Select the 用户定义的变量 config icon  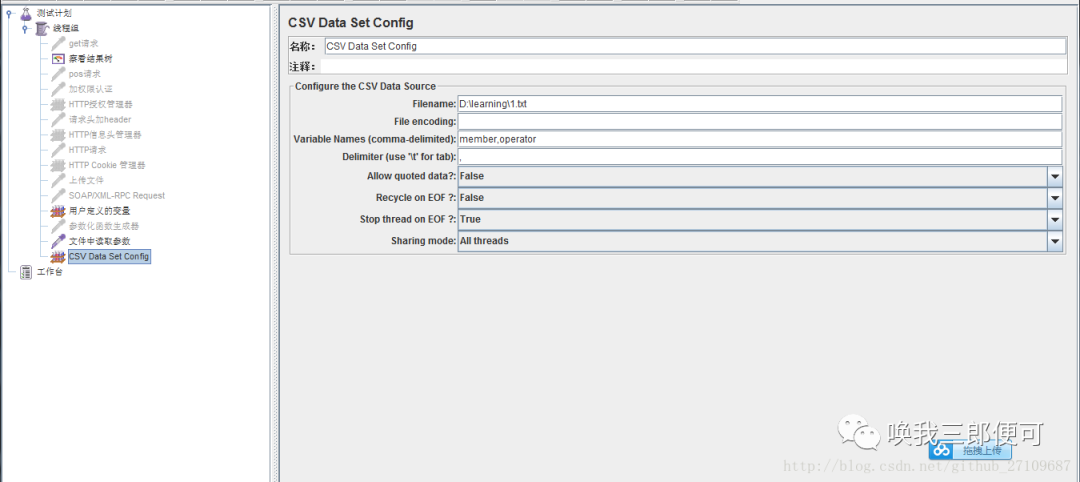[59, 211]
